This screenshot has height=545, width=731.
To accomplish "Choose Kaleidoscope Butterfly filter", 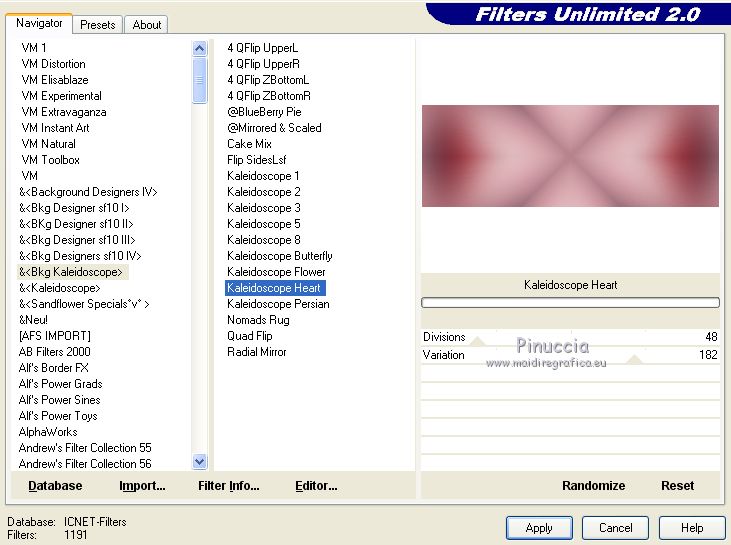I will point(280,256).
